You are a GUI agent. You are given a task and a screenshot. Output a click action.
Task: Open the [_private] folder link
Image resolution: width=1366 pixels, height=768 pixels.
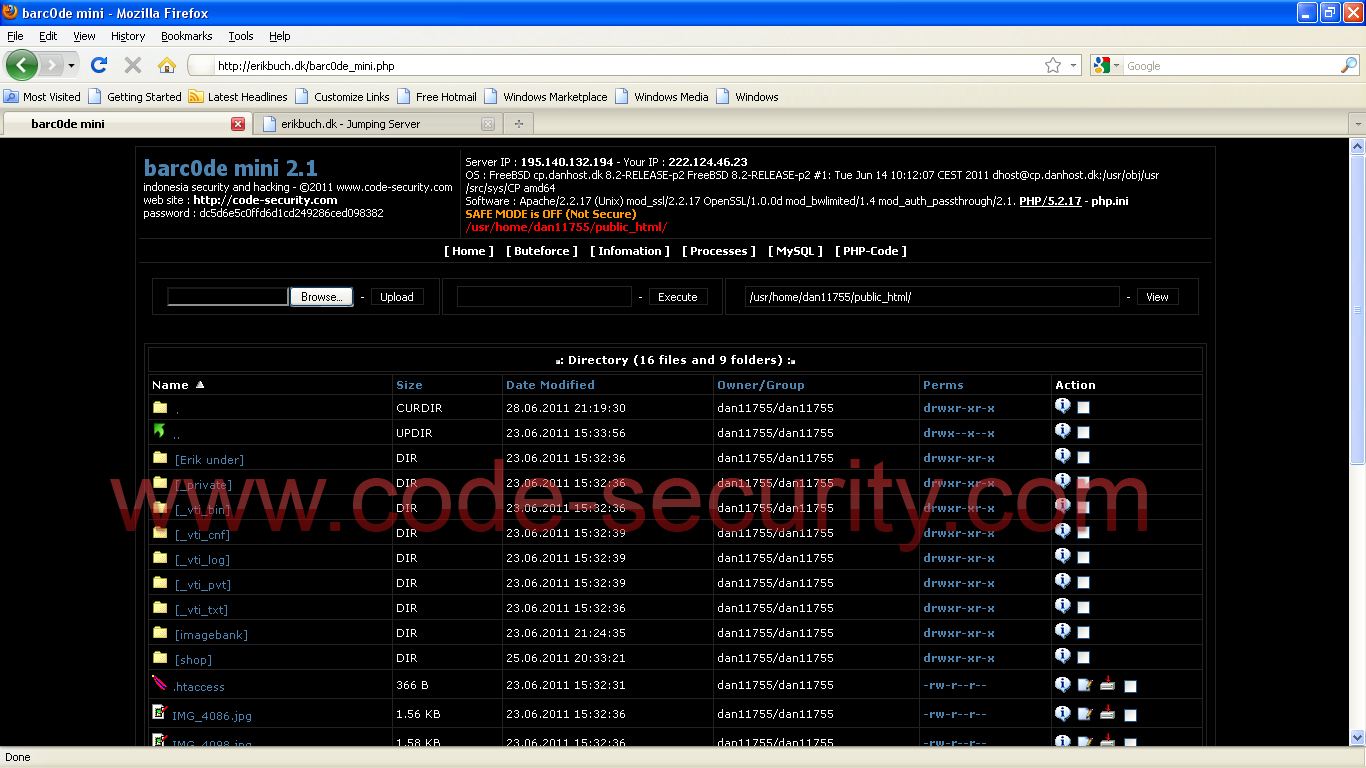[x=203, y=485]
